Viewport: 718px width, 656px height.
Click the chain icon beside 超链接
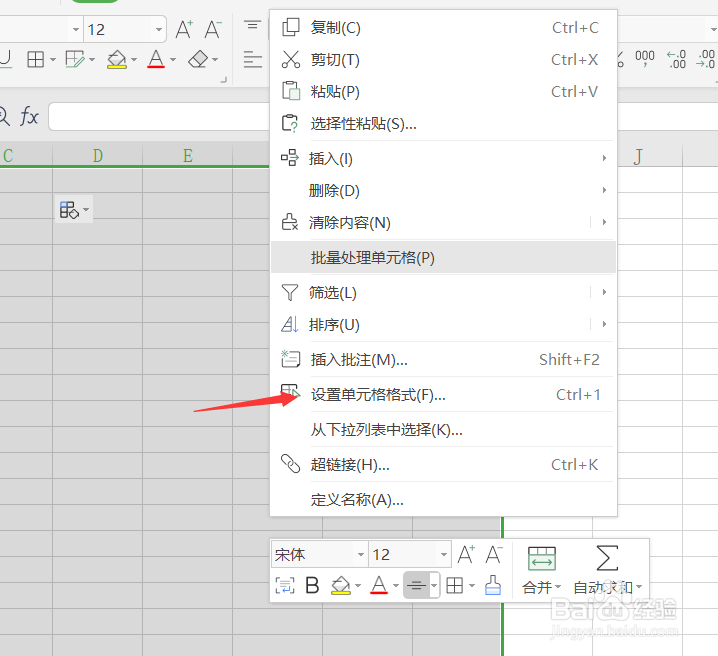290,464
